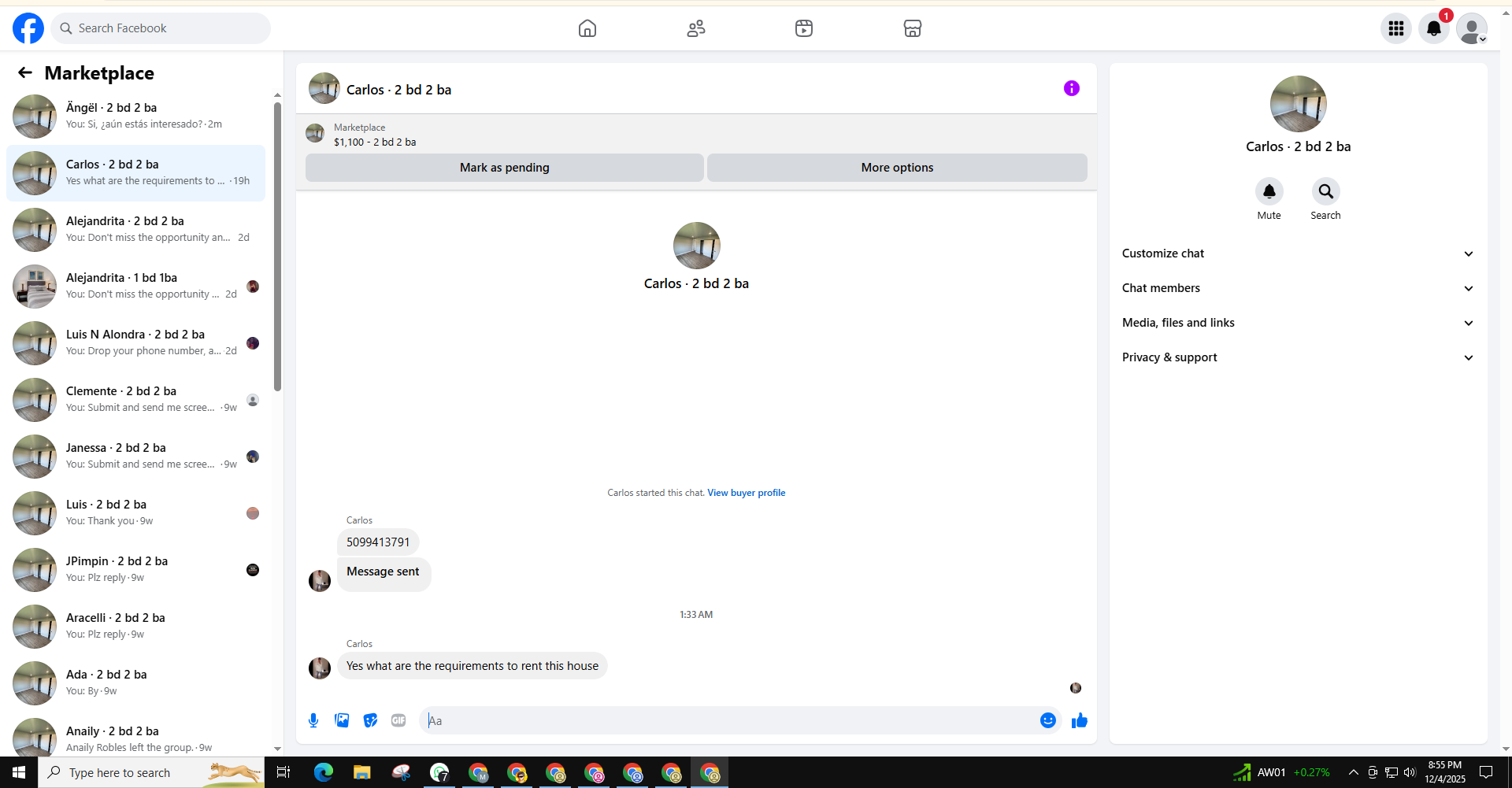Open the Windows Start menu
The image size is (1512, 788).
coord(19,772)
